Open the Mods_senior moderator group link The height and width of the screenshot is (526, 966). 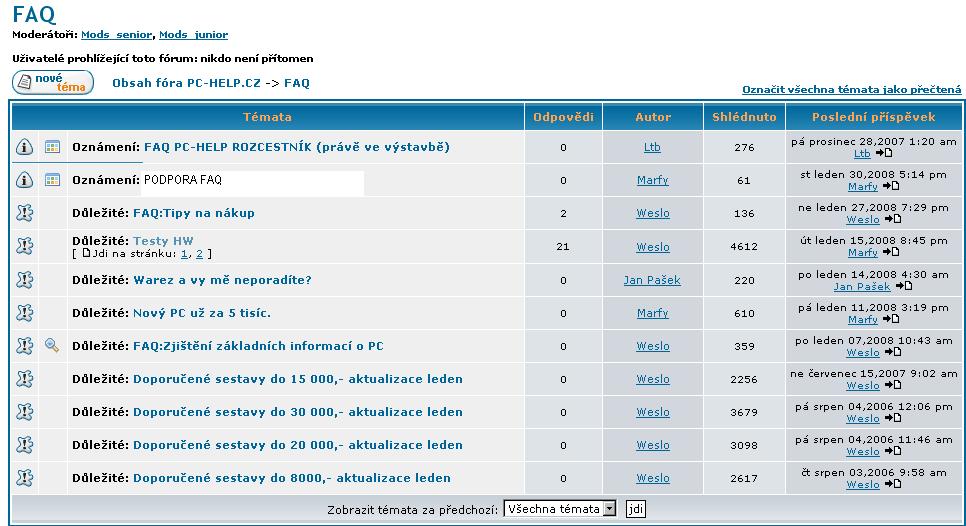[116, 35]
